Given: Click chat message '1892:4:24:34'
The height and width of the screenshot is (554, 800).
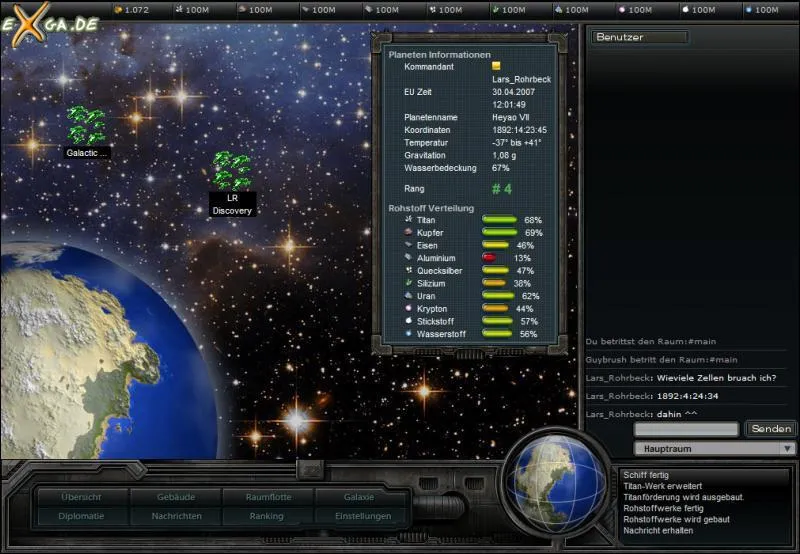Looking at the screenshot, I should tap(688, 396).
